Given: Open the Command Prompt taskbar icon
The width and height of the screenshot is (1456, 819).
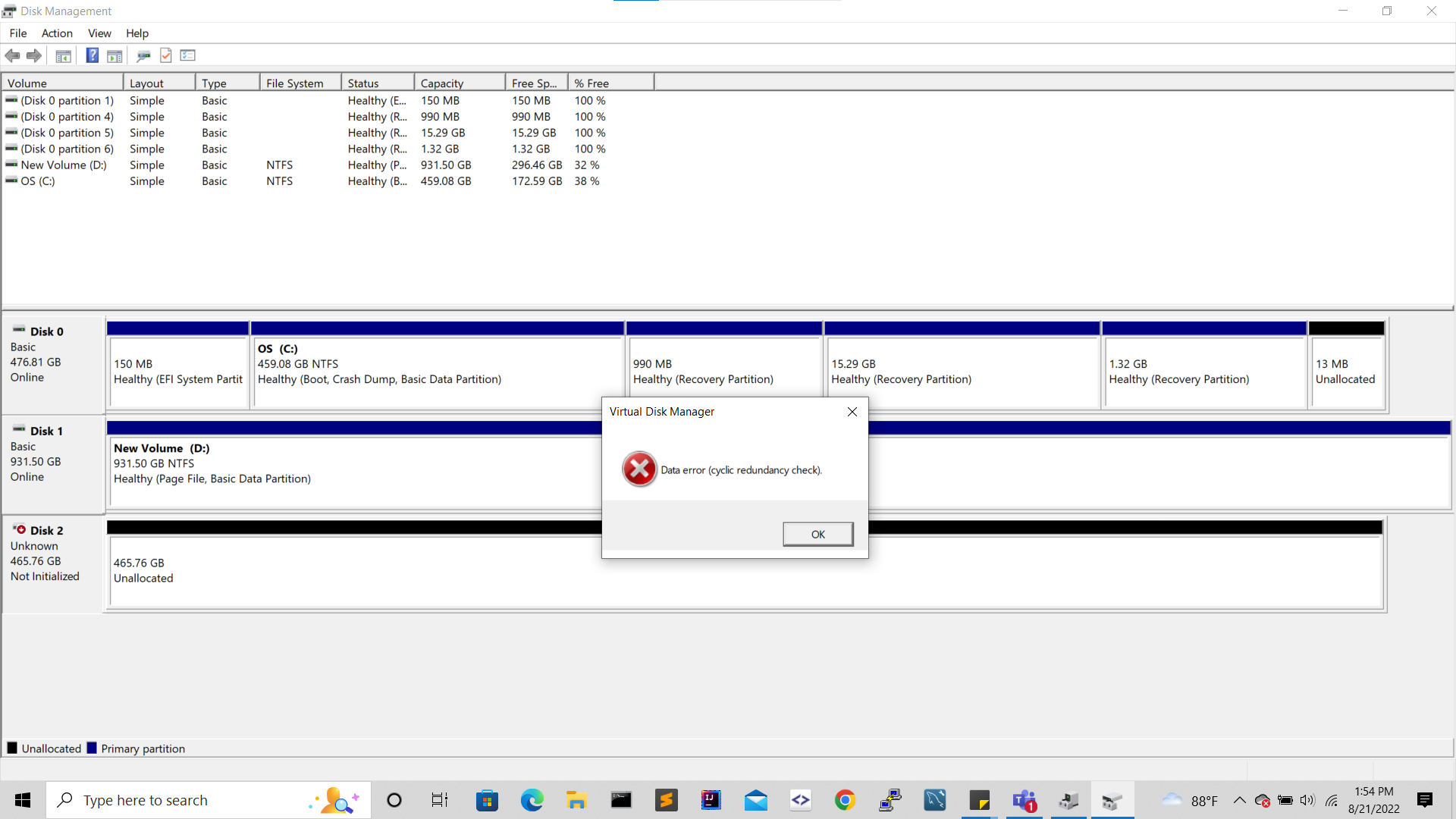Looking at the screenshot, I should tap(621, 800).
